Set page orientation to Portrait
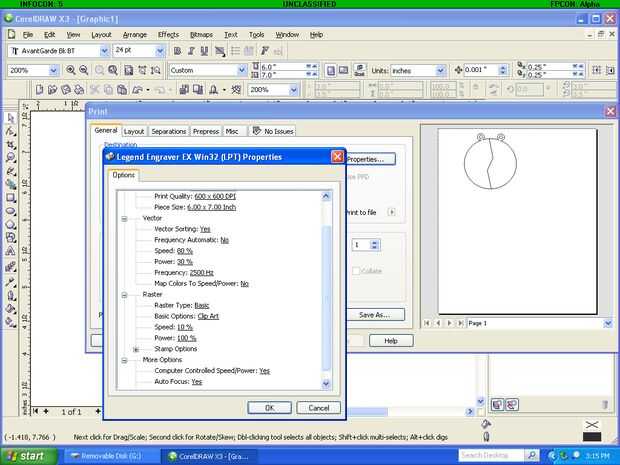The width and height of the screenshot is (620, 465). pyautogui.click(x=331, y=70)
